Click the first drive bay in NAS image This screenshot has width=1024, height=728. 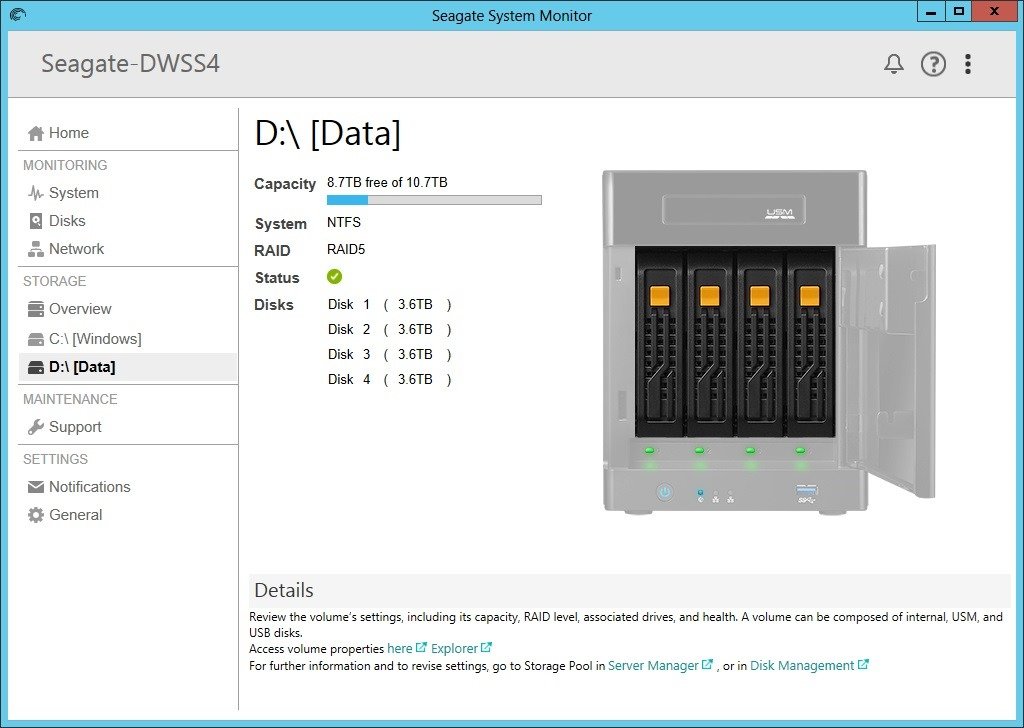[x=660, y=342]
